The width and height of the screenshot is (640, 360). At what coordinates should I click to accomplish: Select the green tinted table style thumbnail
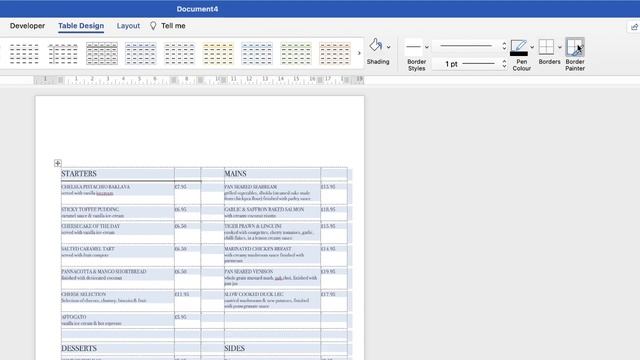(296, 53)
